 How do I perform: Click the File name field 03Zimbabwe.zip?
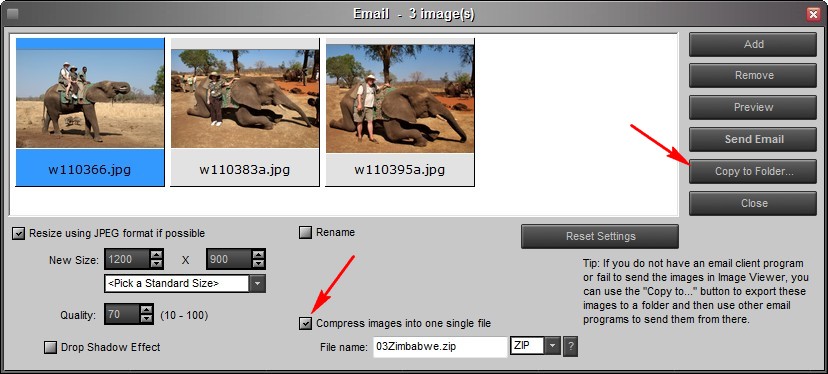point(440,347)
